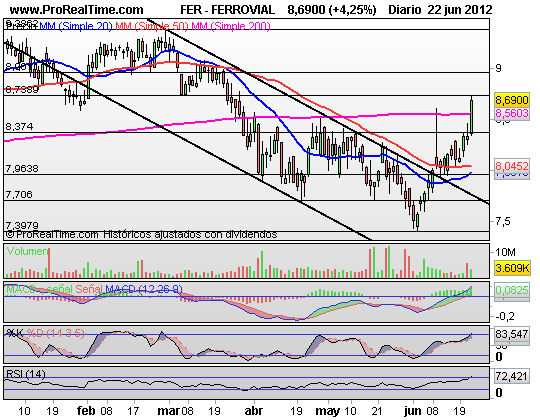540x420 pixels.
Task: Click the jun month marker on time axis
Action: point(413,411)
